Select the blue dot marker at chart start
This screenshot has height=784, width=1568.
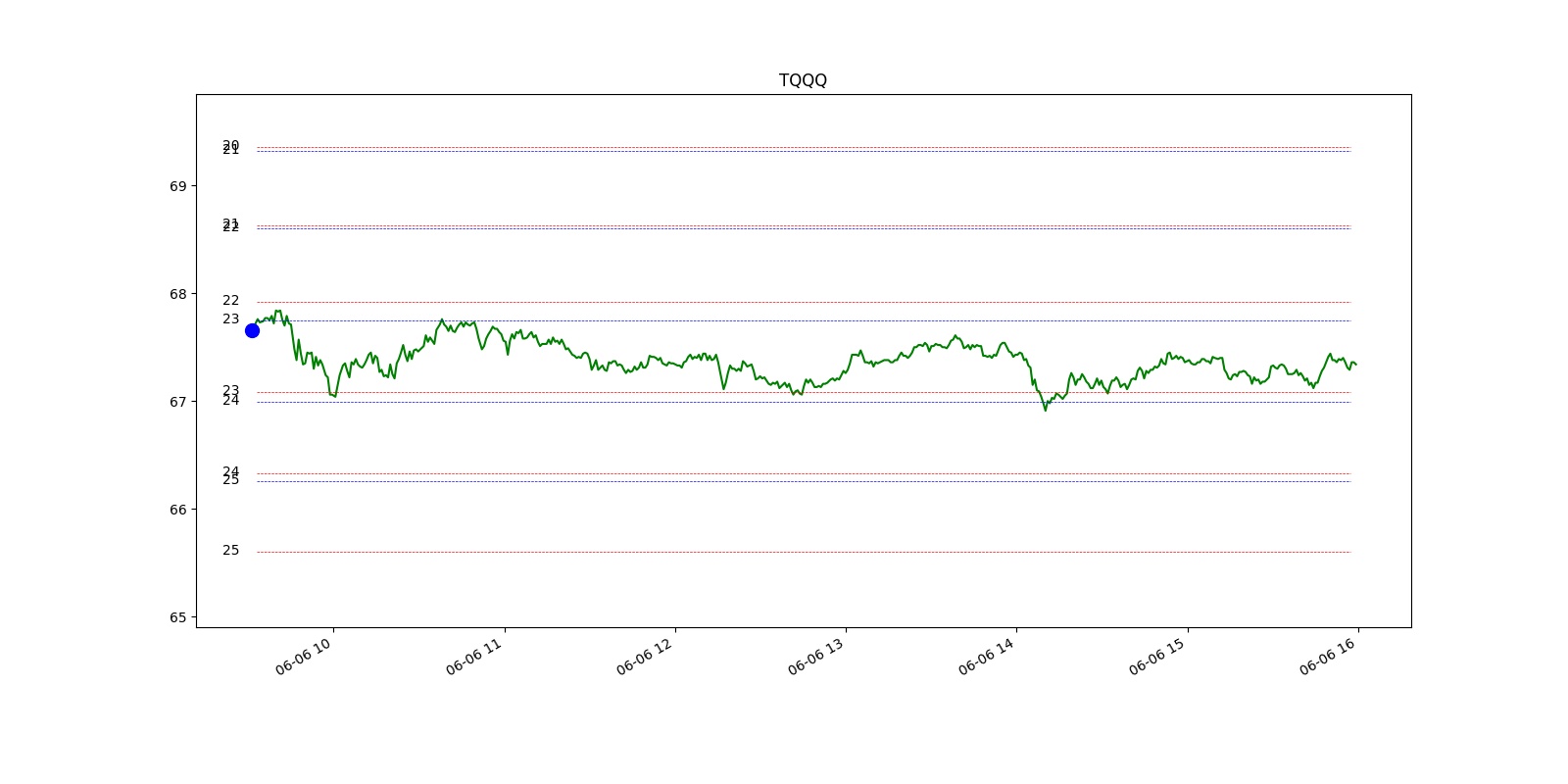pyautogui.click(x=252, y=330)
